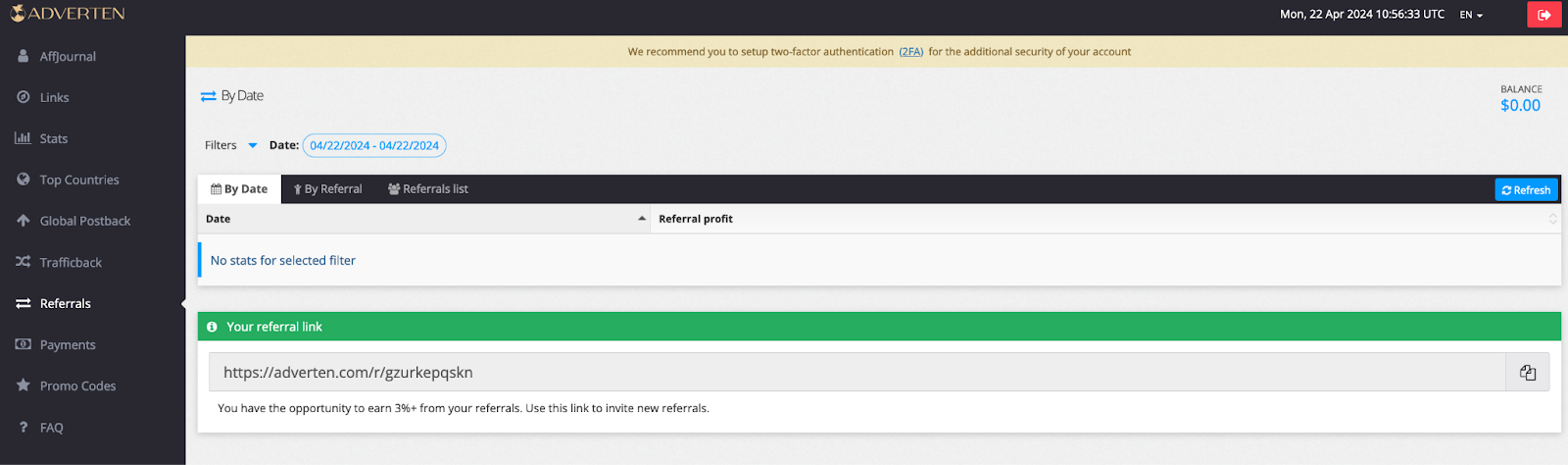Click the Stats bar chart icon
This screenshot has width=1568, height=465.
(23, 138)
